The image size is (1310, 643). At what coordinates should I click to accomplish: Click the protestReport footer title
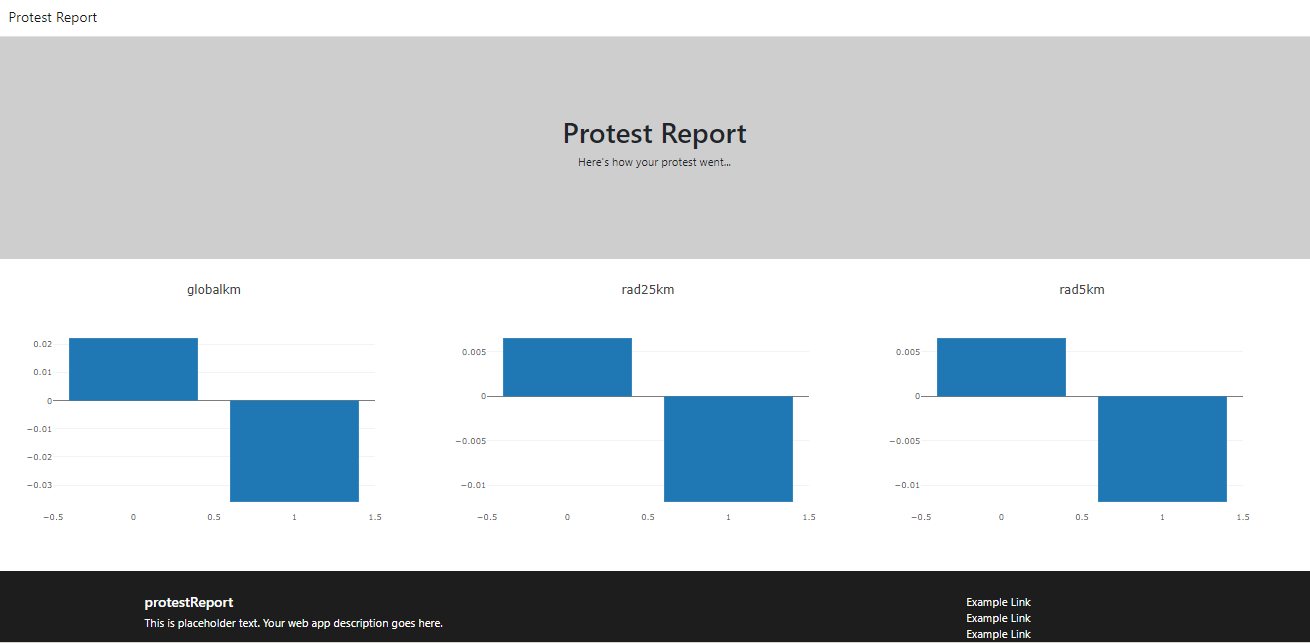click(x=189, y=602)
